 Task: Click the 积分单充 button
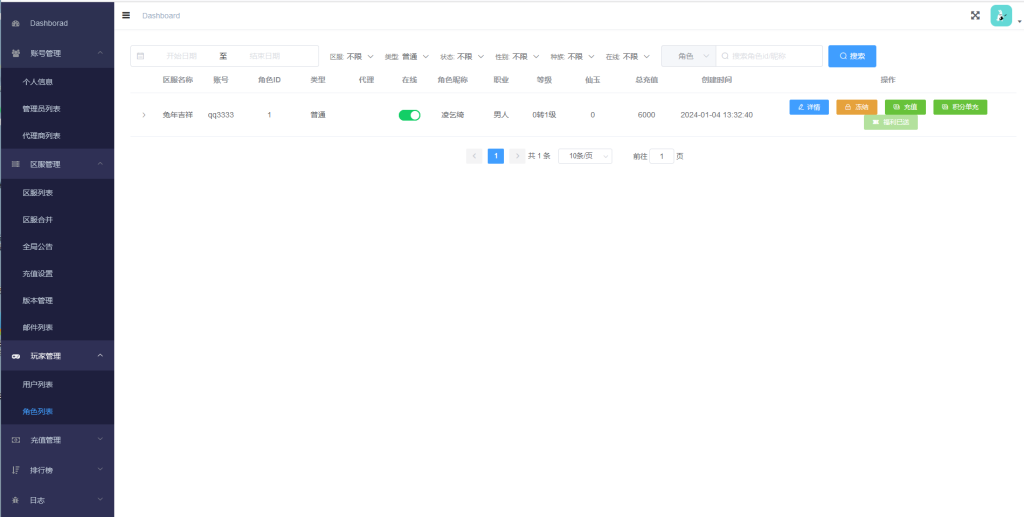click(x=960, y=107)
